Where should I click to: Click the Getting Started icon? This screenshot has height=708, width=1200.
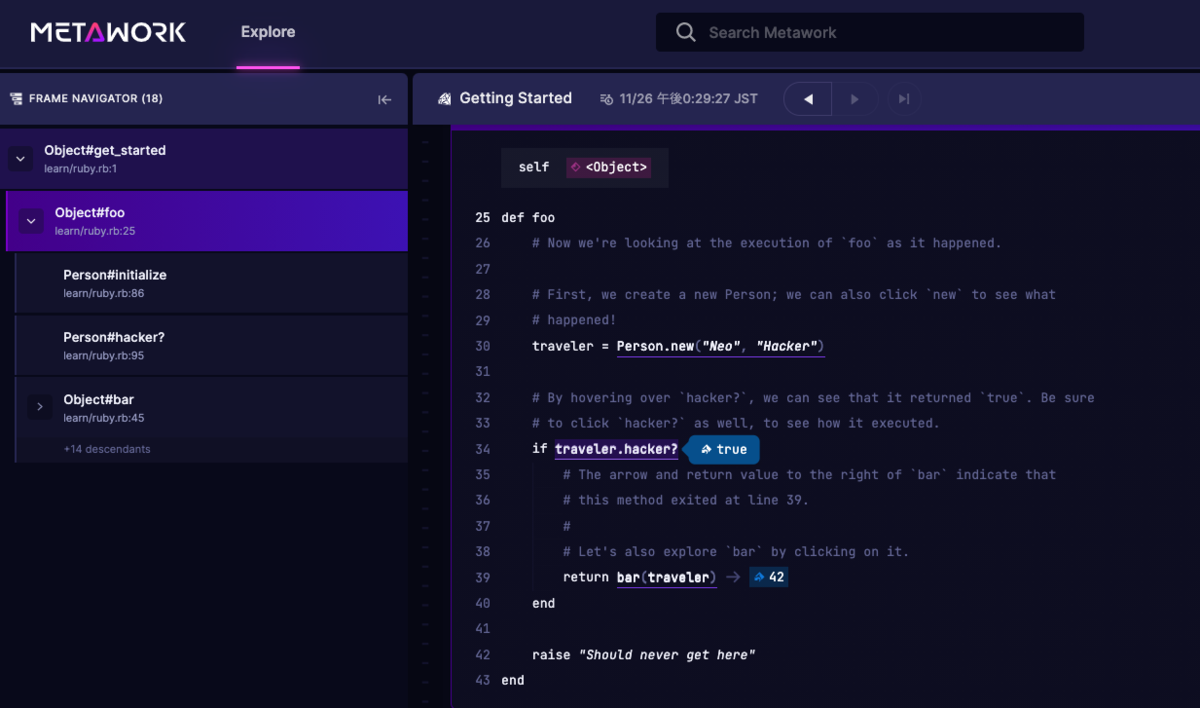point(445,99)
